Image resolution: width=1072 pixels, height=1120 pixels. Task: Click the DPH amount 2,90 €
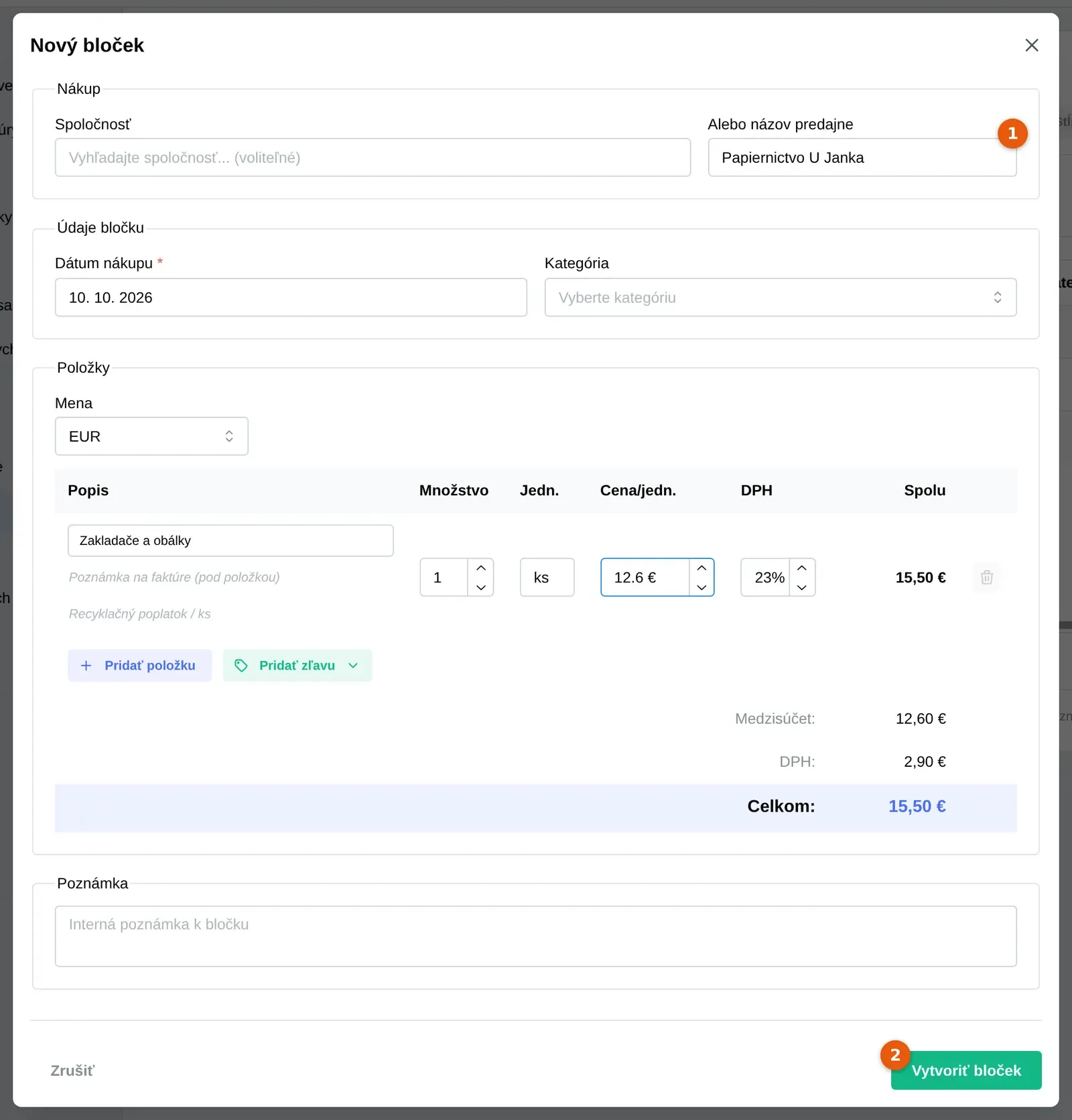925,761
